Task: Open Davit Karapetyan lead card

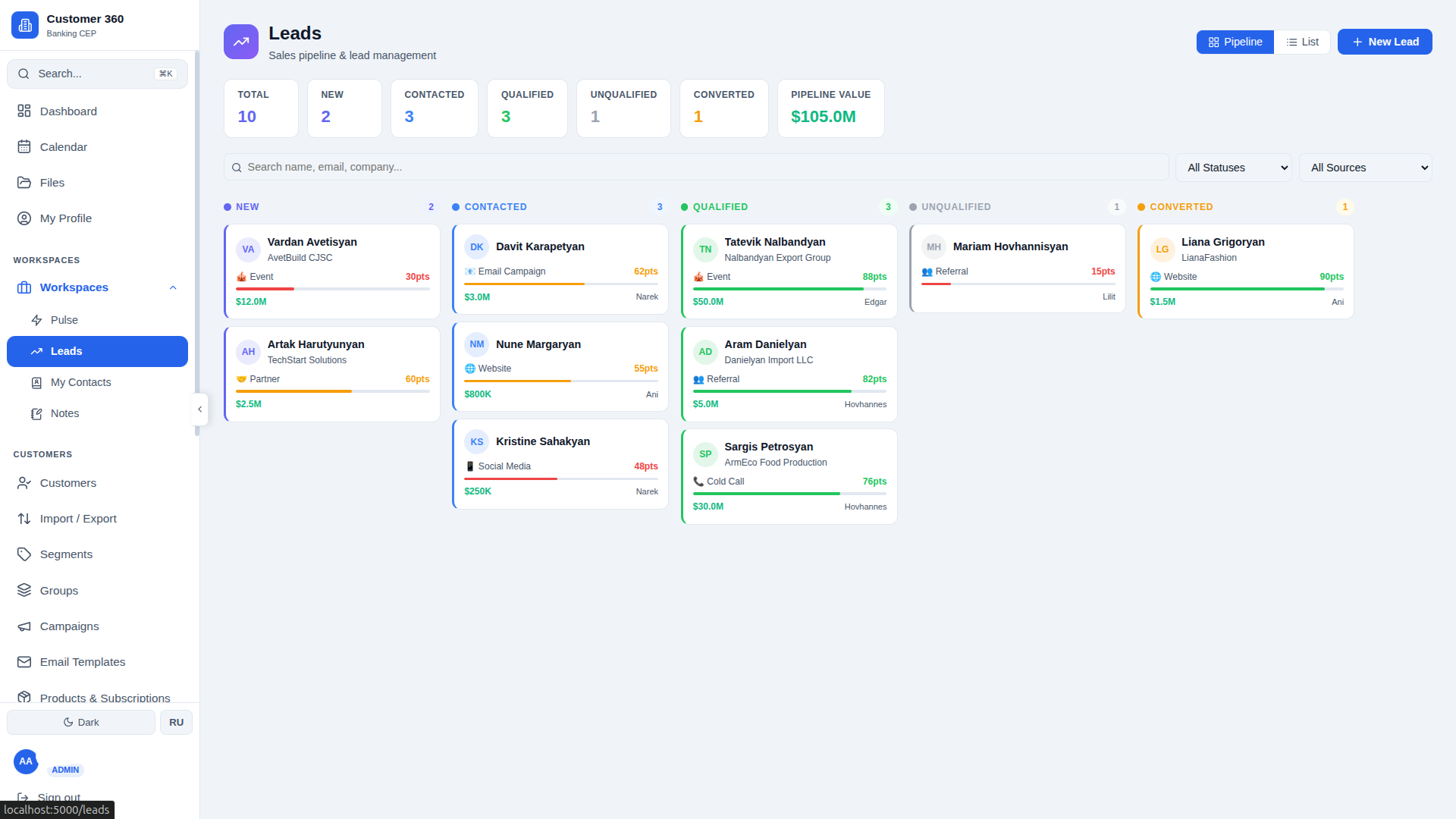Action: click(x=560, y=269)
